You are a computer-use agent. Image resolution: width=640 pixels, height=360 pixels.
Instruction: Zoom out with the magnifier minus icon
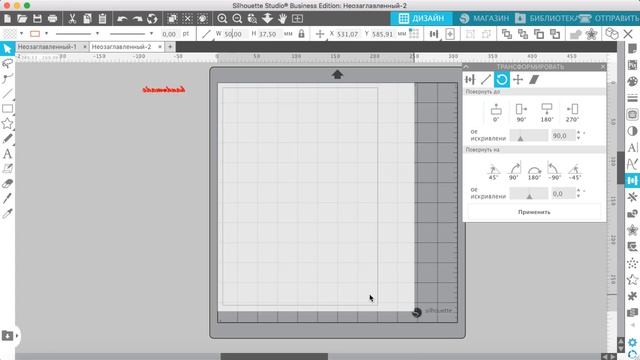pos(237,18)
